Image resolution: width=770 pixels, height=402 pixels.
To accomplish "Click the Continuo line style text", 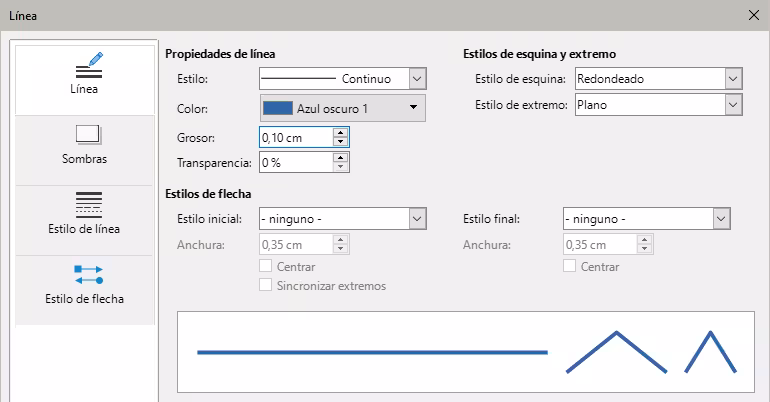I will 366,79.
